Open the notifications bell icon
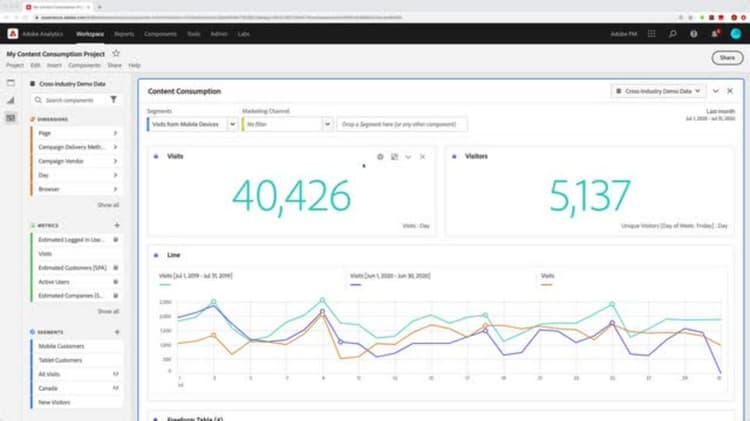The image size is (750, 421). pos(715,33)
